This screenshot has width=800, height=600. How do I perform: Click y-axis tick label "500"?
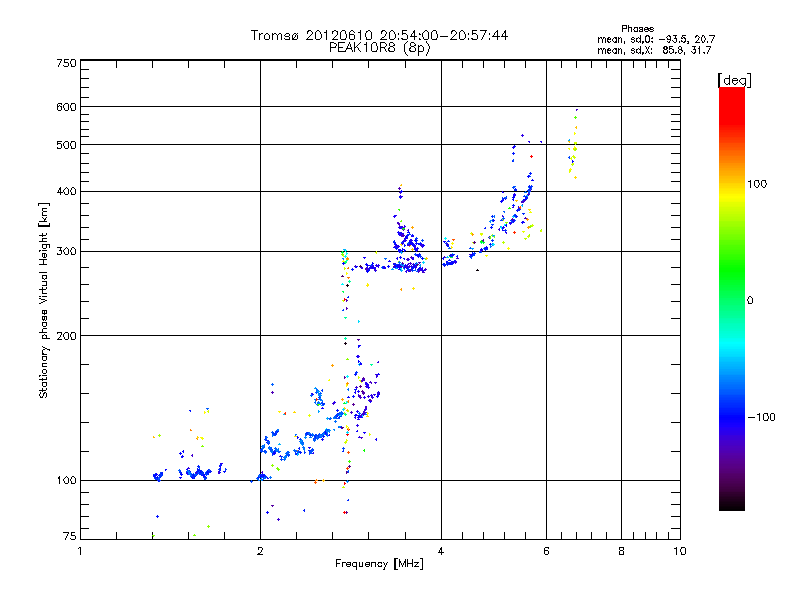[x=66, y=145]
